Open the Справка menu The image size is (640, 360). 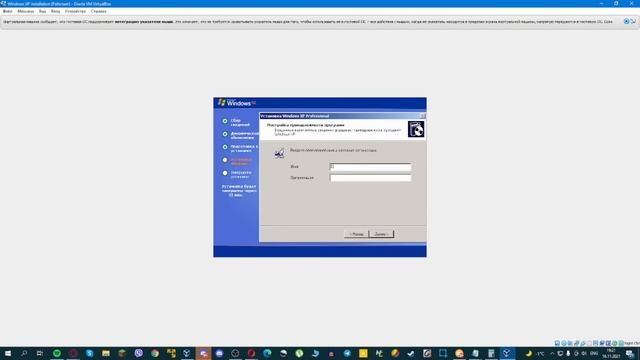click(x=99, y=11)
